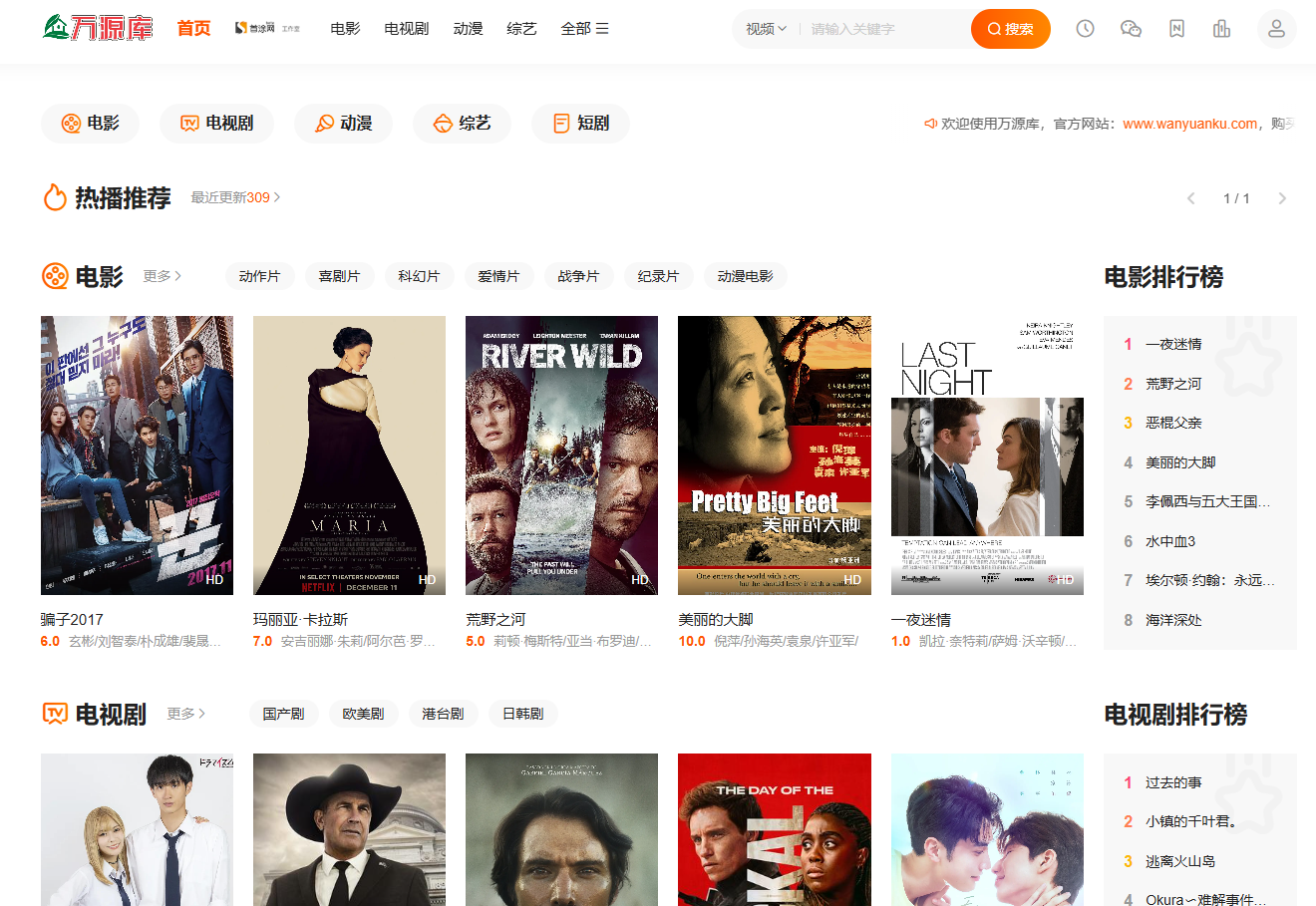1316x906 pixels.
Task: Click the announcement speaker icon
Action: pos(930,124)
